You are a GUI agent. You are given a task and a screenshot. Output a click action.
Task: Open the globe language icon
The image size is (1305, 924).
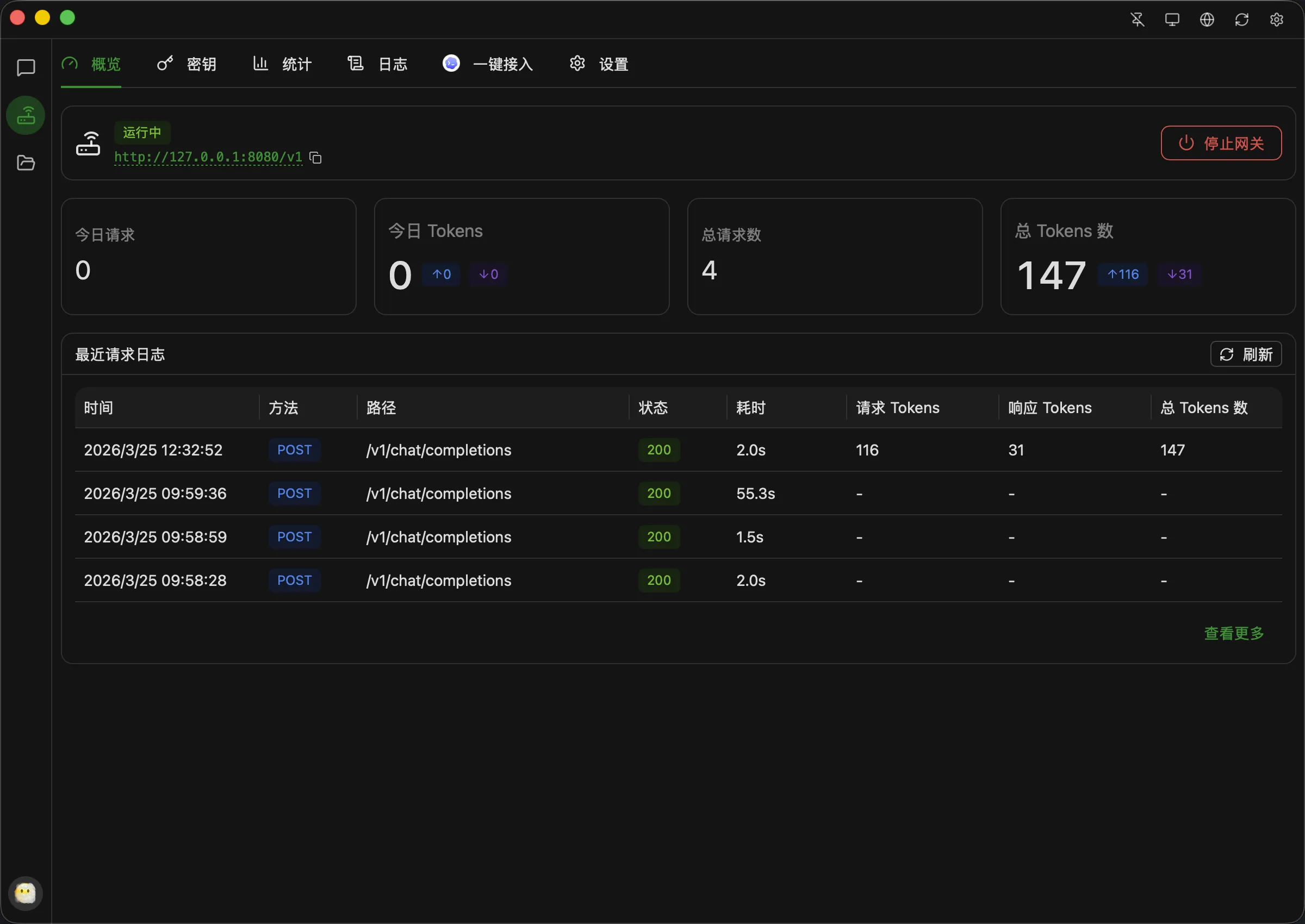tap(1207, 20)
